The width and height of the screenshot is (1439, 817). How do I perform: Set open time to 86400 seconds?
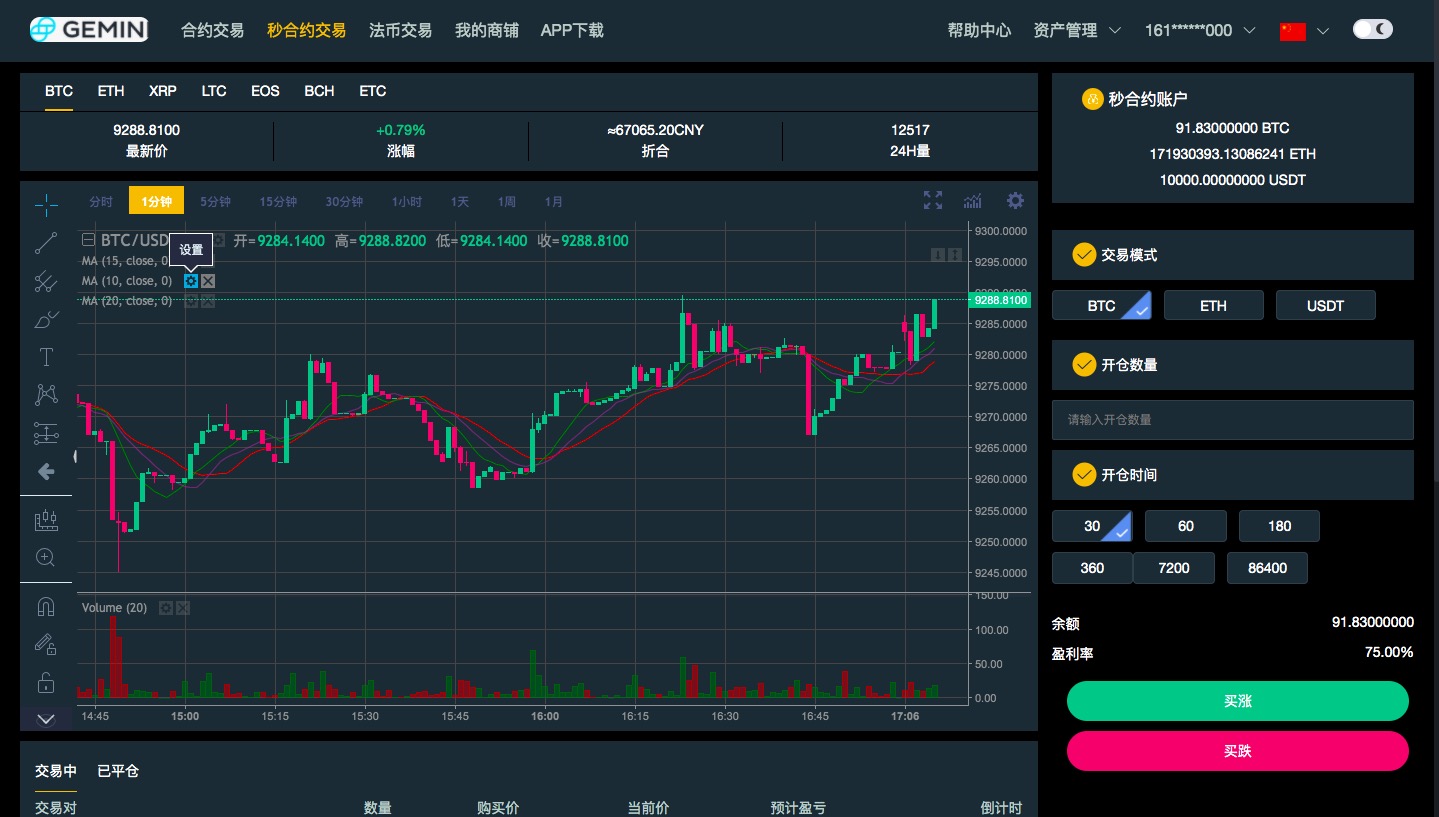pyautogui.click(x=1267, y=568)
